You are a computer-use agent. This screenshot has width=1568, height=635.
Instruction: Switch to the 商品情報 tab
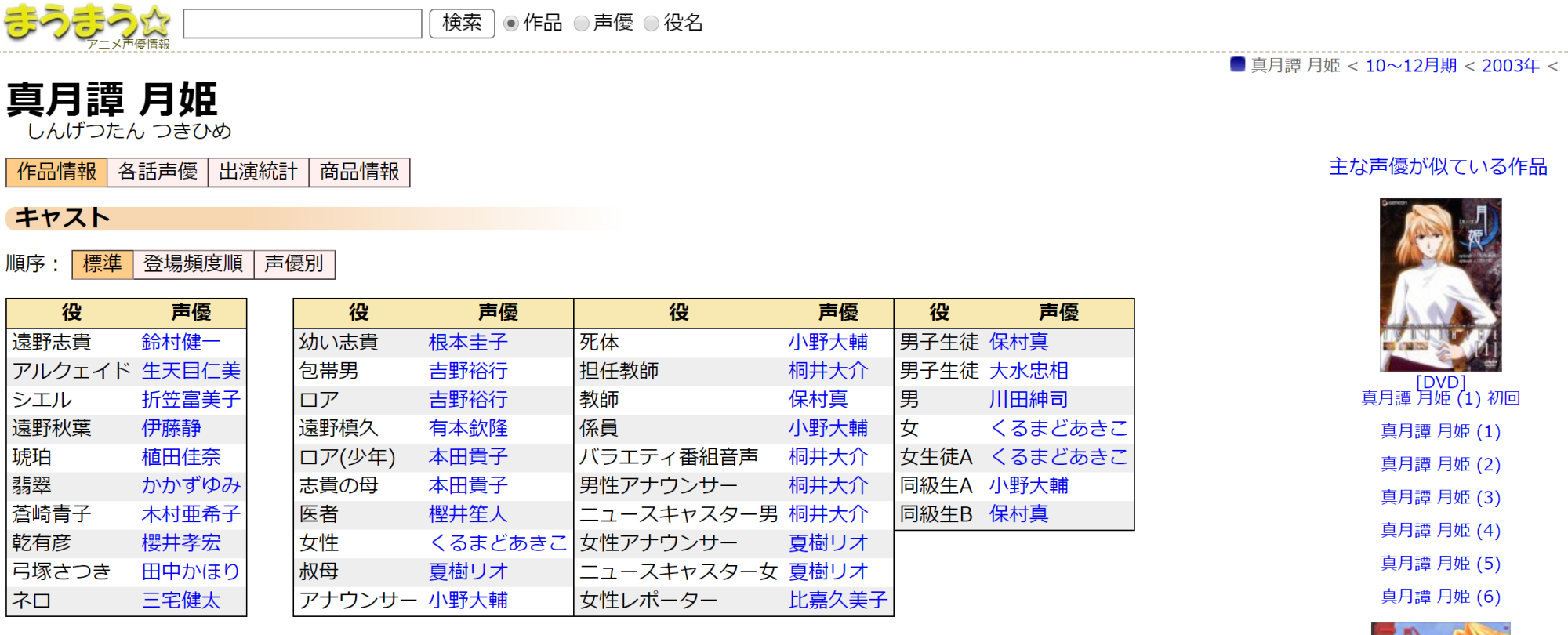(x=359, y=172)
